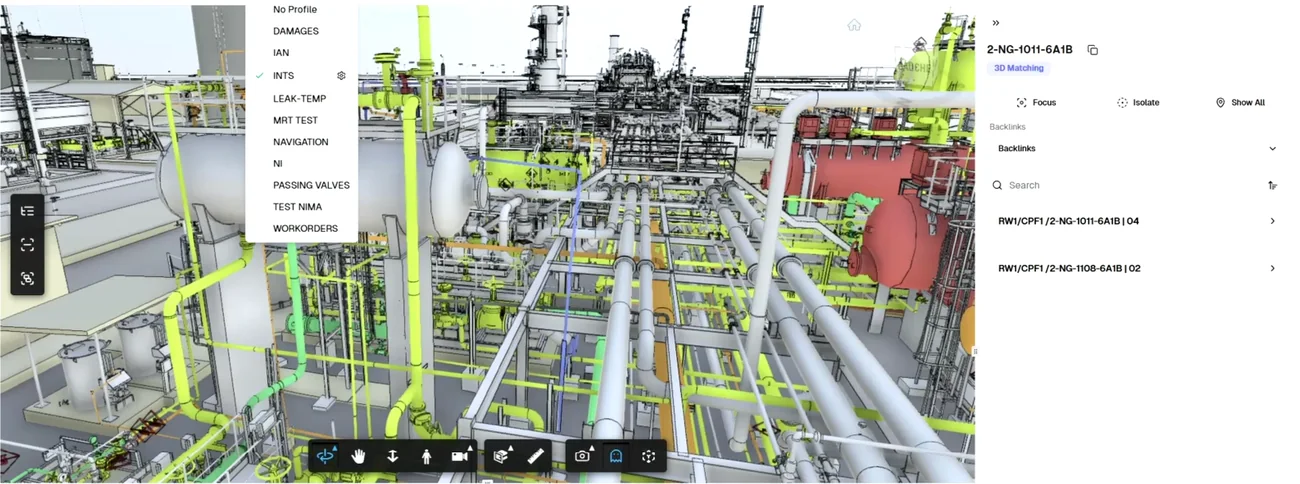Go to home view icon
This screenshot has height=484, width=1300.
[x=854, y=25]
